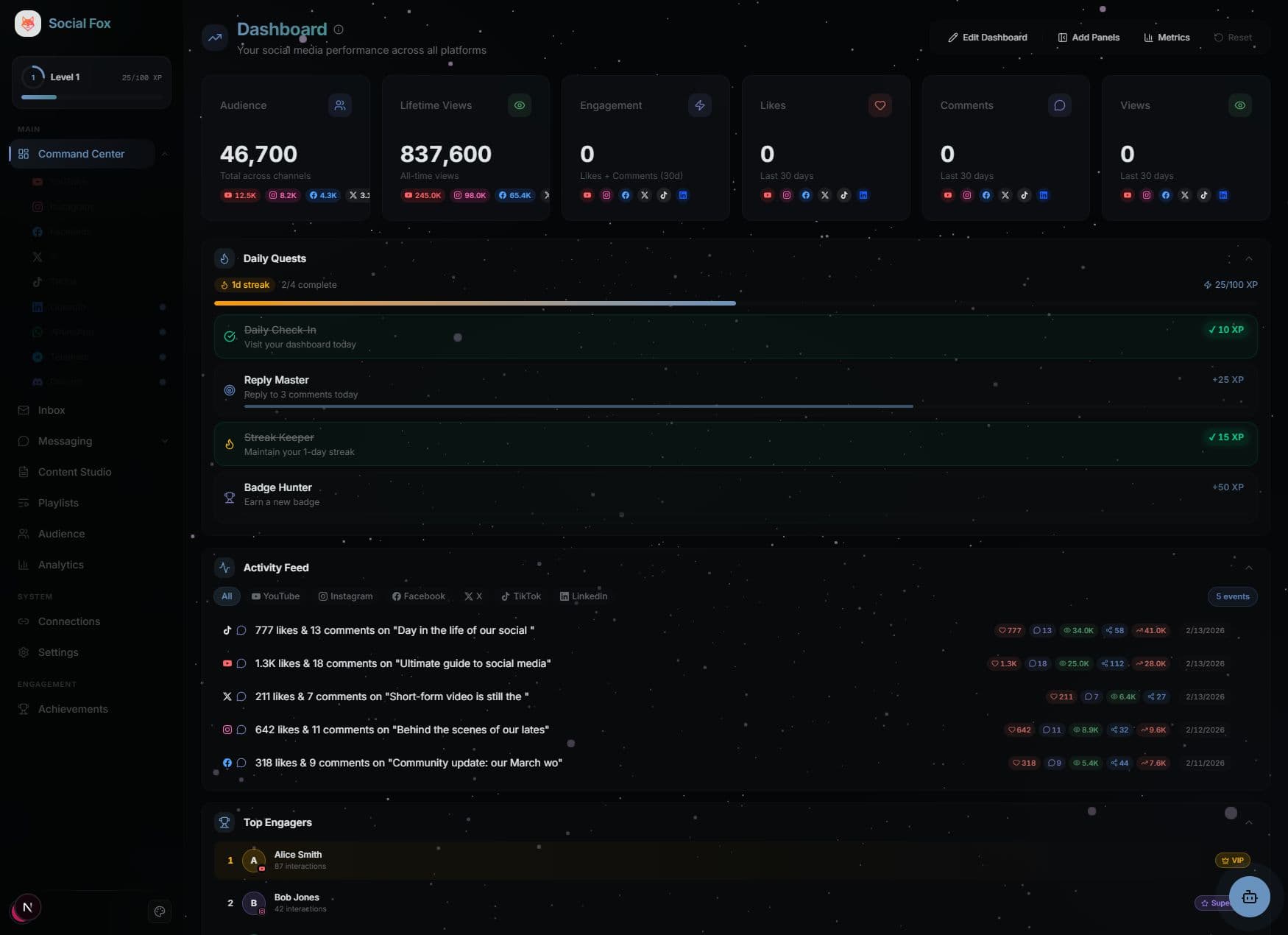Click the Add Panels button
1288x935 pixels.
(1089, 38)
